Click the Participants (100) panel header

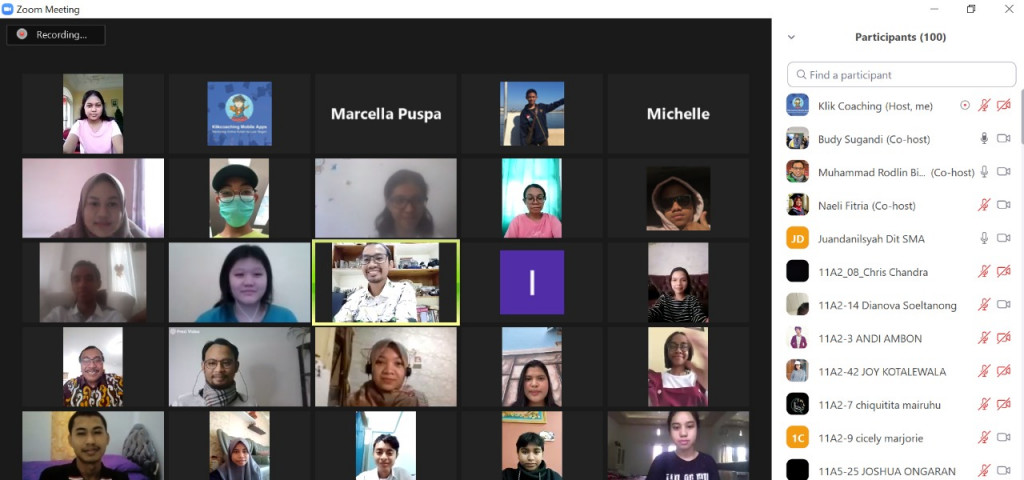pos(900,37)
